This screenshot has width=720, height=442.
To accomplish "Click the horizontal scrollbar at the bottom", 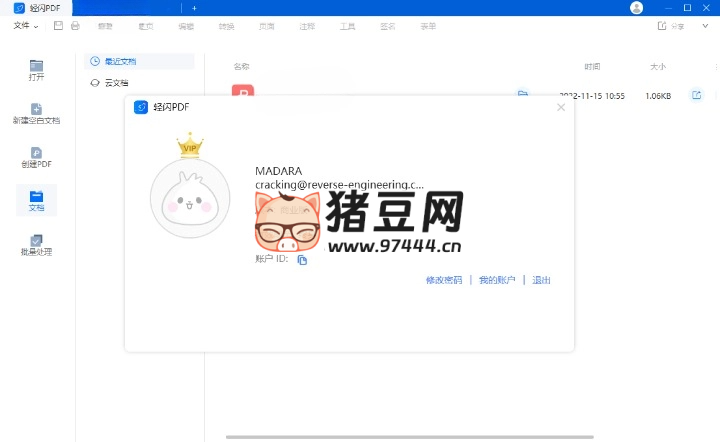I will click(x=410, y=437).
